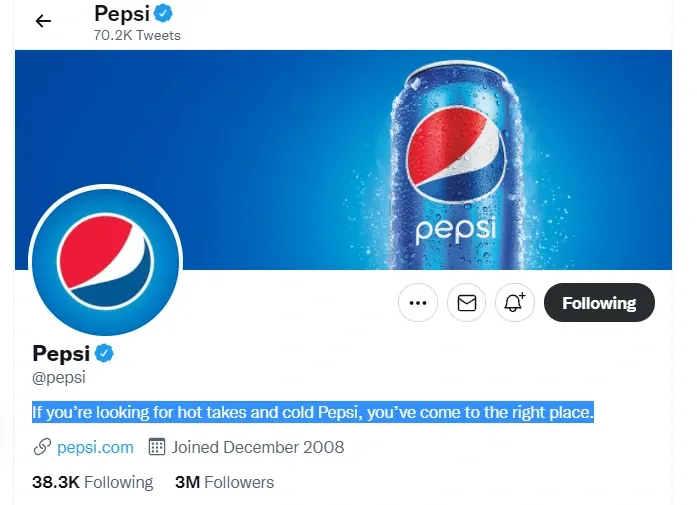View the 38.3K Following list
Screen dimensions: 697x505
tap(92, 482)
